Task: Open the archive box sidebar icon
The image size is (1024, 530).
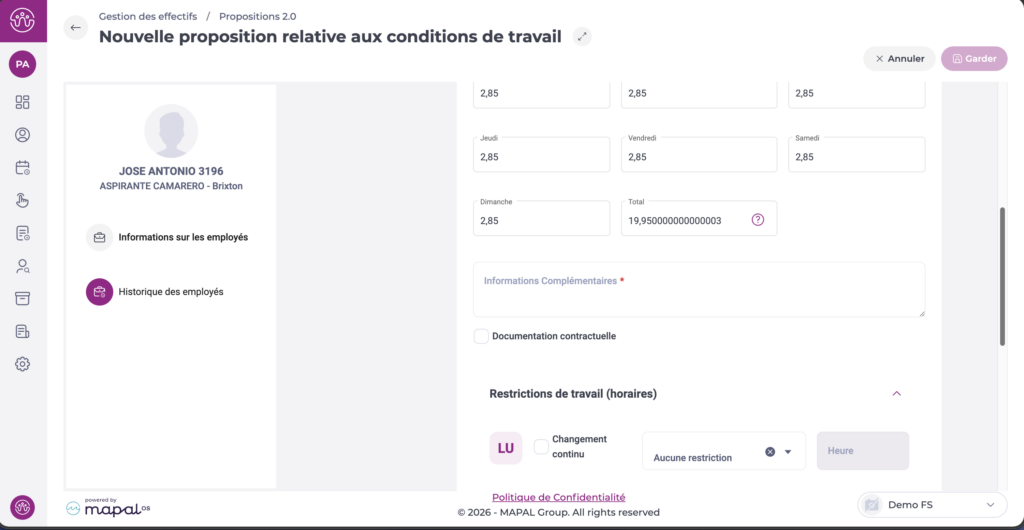Action: (x=23, y=298)
